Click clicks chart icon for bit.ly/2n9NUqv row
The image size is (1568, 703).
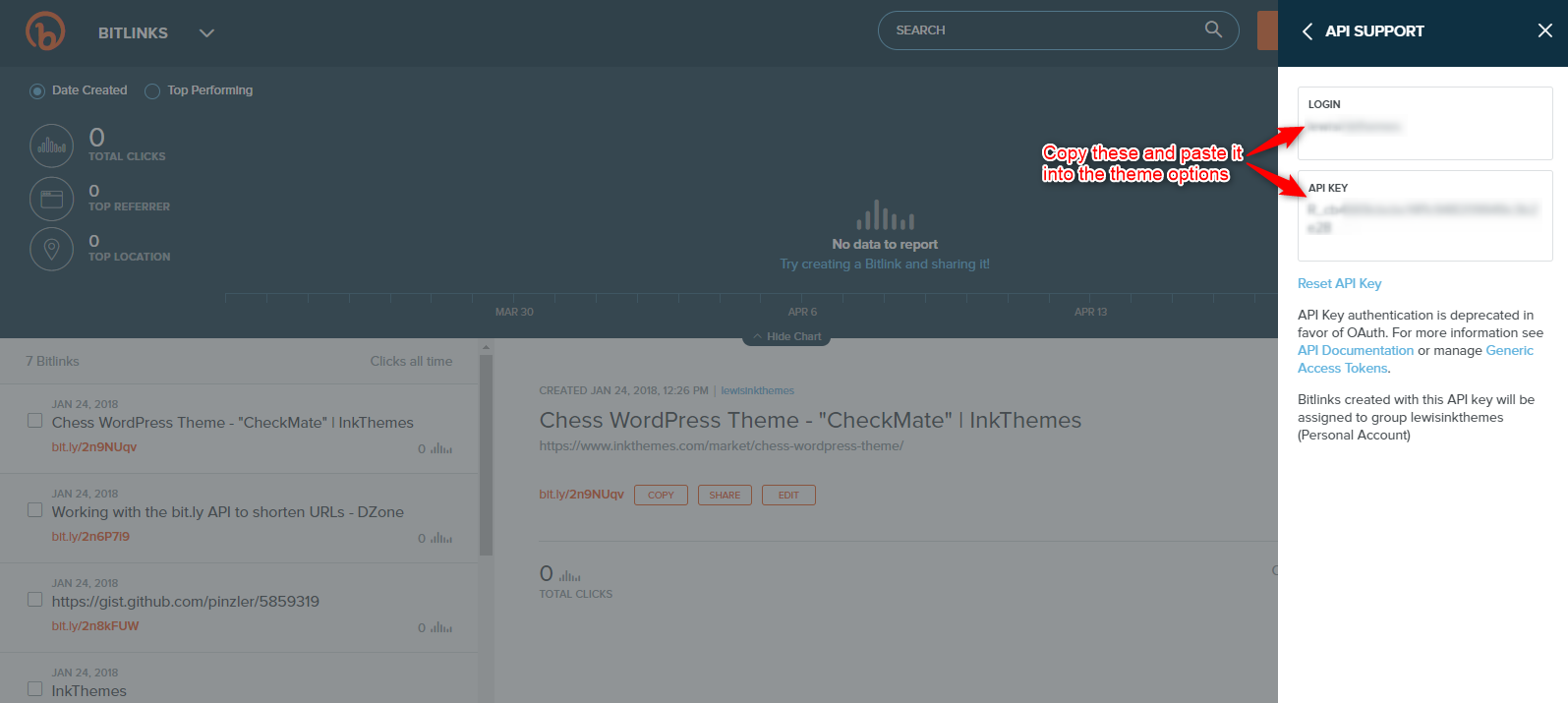(441, 448)
